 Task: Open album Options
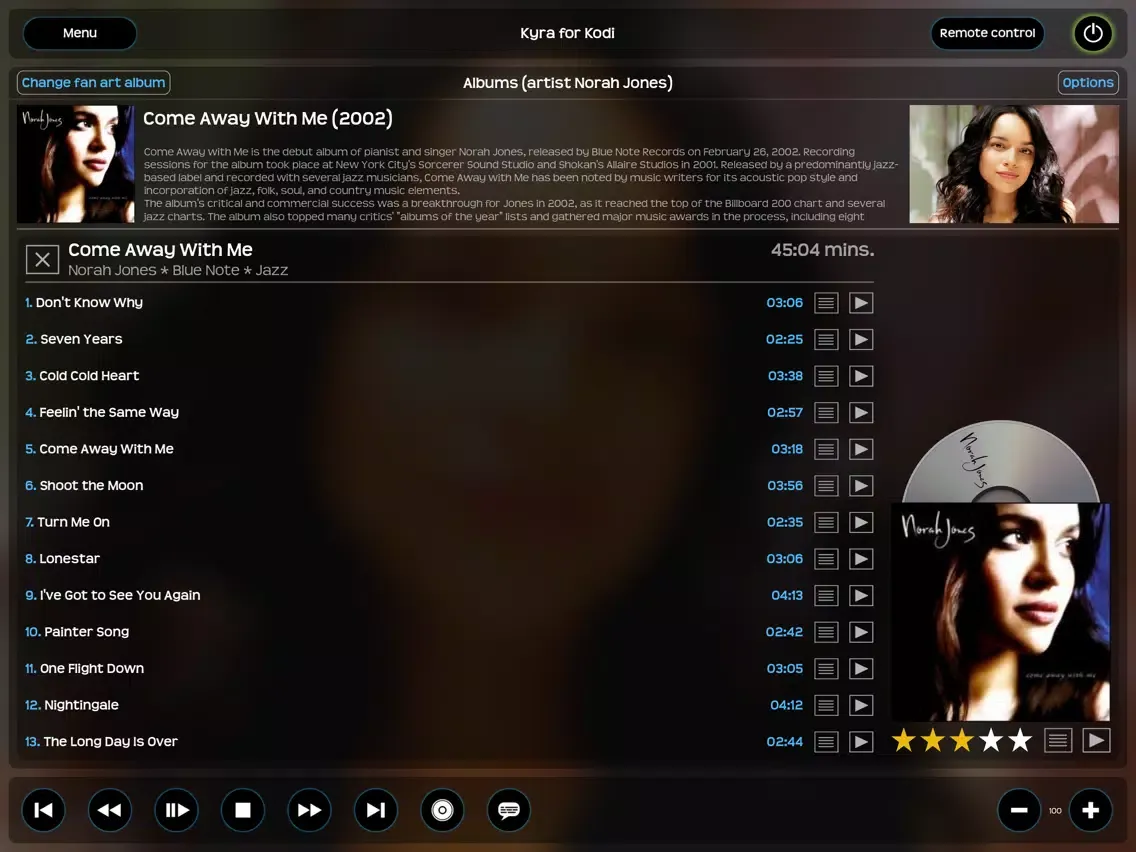coord(1087,83)
